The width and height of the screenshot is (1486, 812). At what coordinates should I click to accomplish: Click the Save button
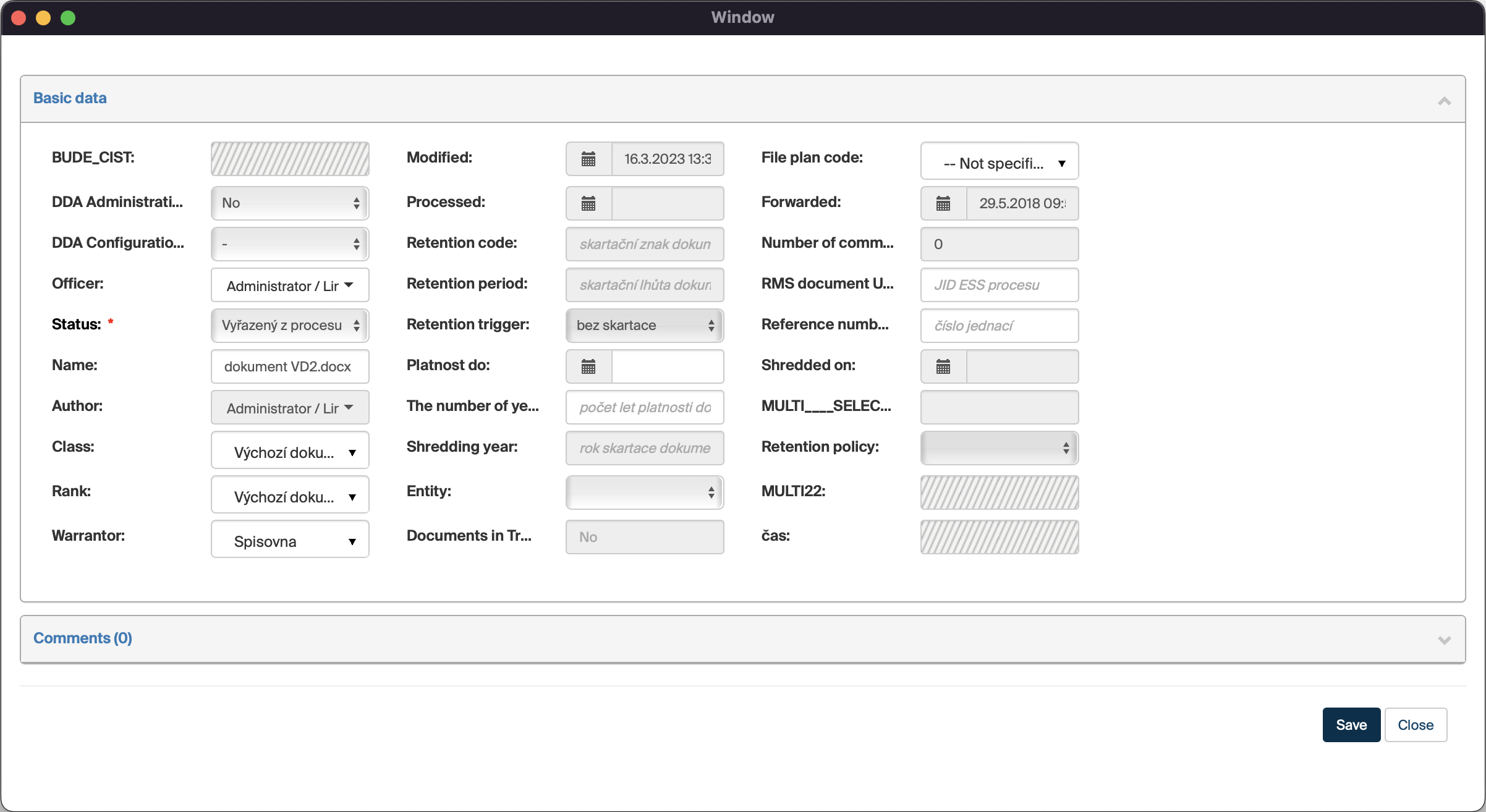click(x=1351, y=725)
